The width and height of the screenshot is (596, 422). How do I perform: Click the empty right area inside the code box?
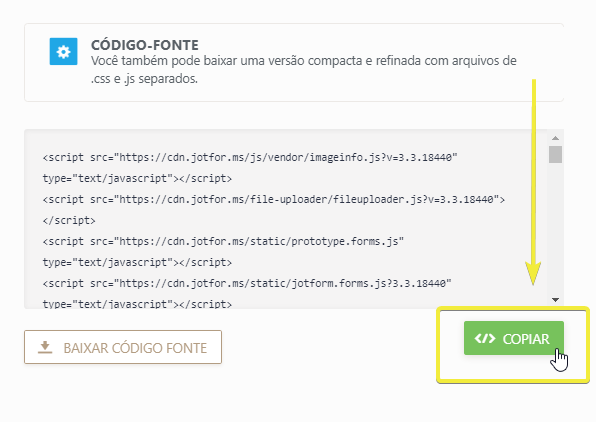click(x=494, y=243)
